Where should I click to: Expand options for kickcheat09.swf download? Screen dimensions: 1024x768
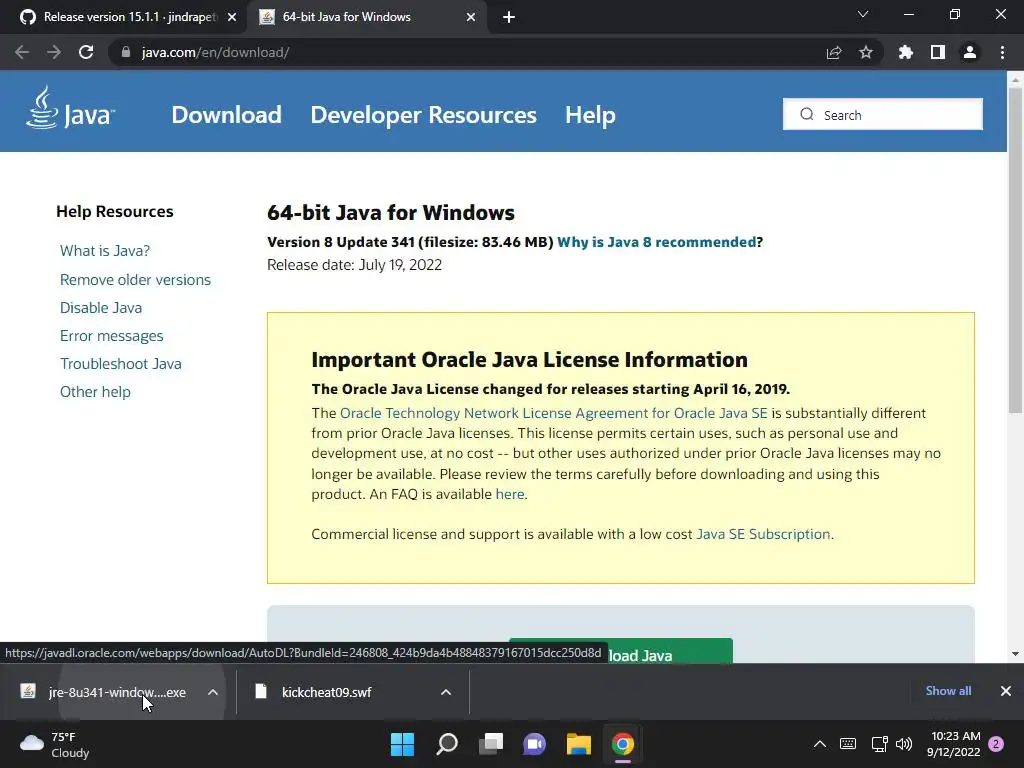[446, 692]
